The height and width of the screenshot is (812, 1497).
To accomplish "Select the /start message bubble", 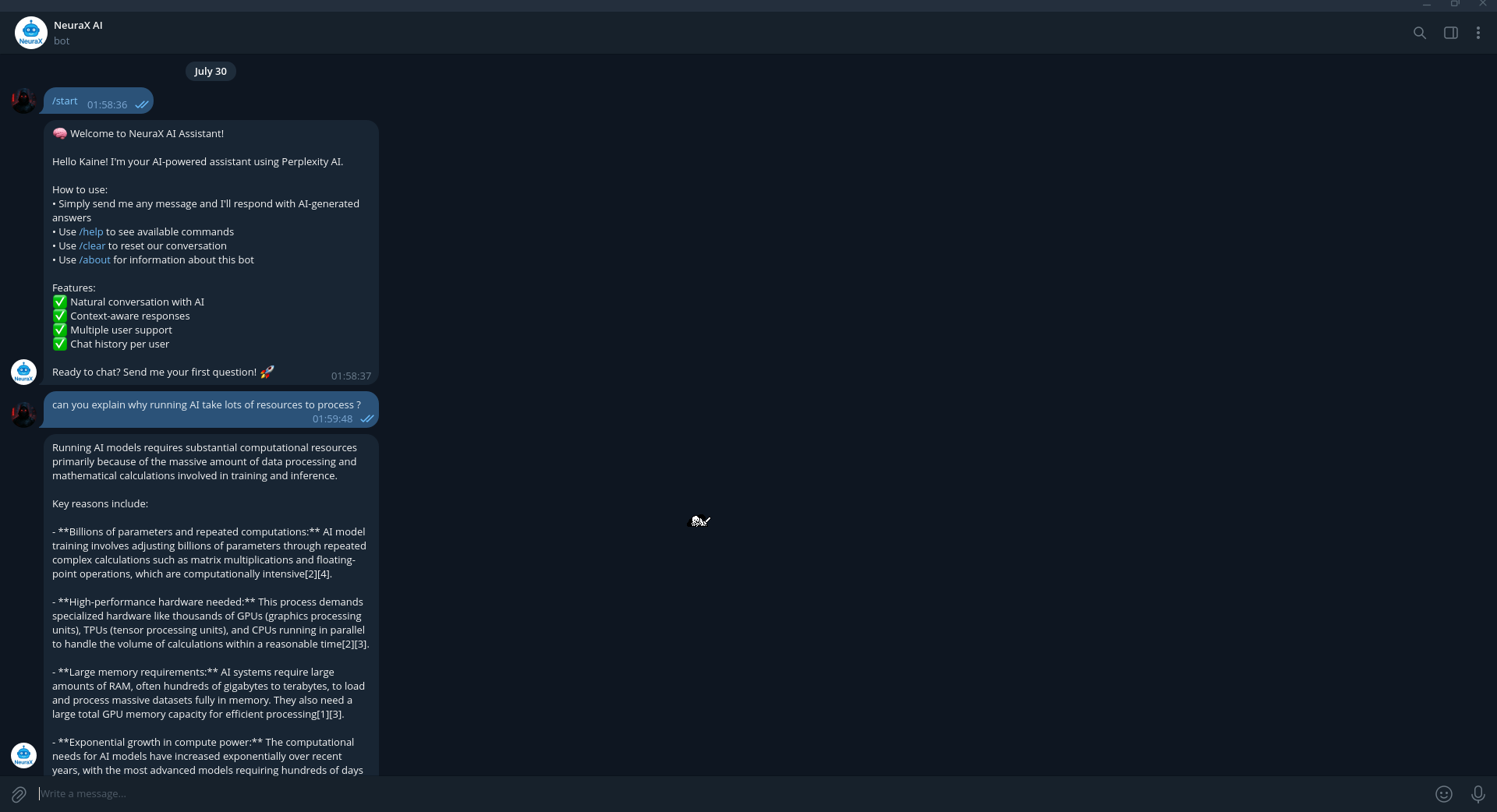I will [x=98, y=101].
